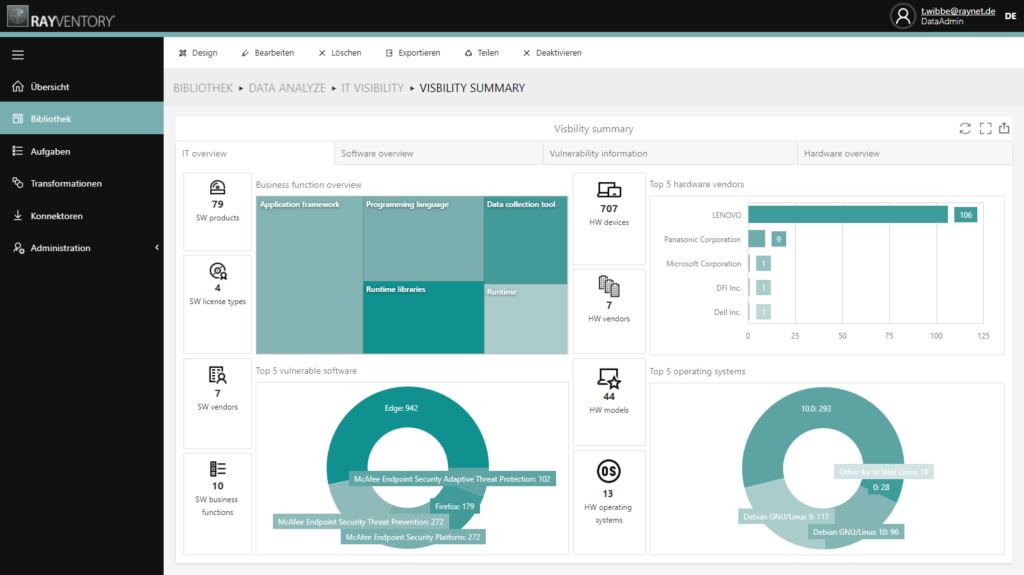Click the Exportieren toolbar button

coord(413,53)
